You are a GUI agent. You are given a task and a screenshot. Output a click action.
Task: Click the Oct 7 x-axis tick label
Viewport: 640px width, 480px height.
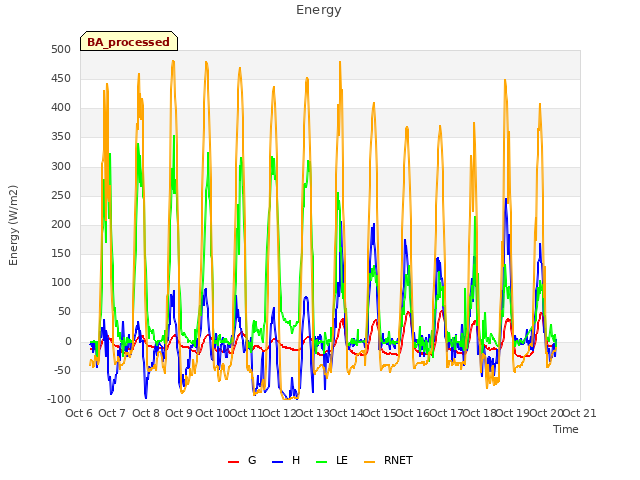pos(112,413)
